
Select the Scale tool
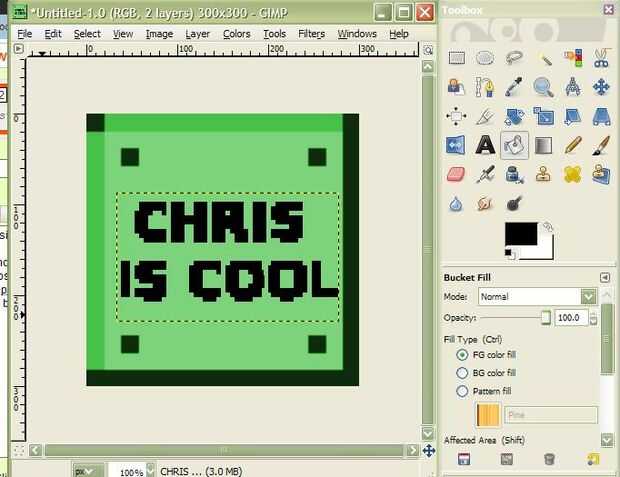click(544, 116)
